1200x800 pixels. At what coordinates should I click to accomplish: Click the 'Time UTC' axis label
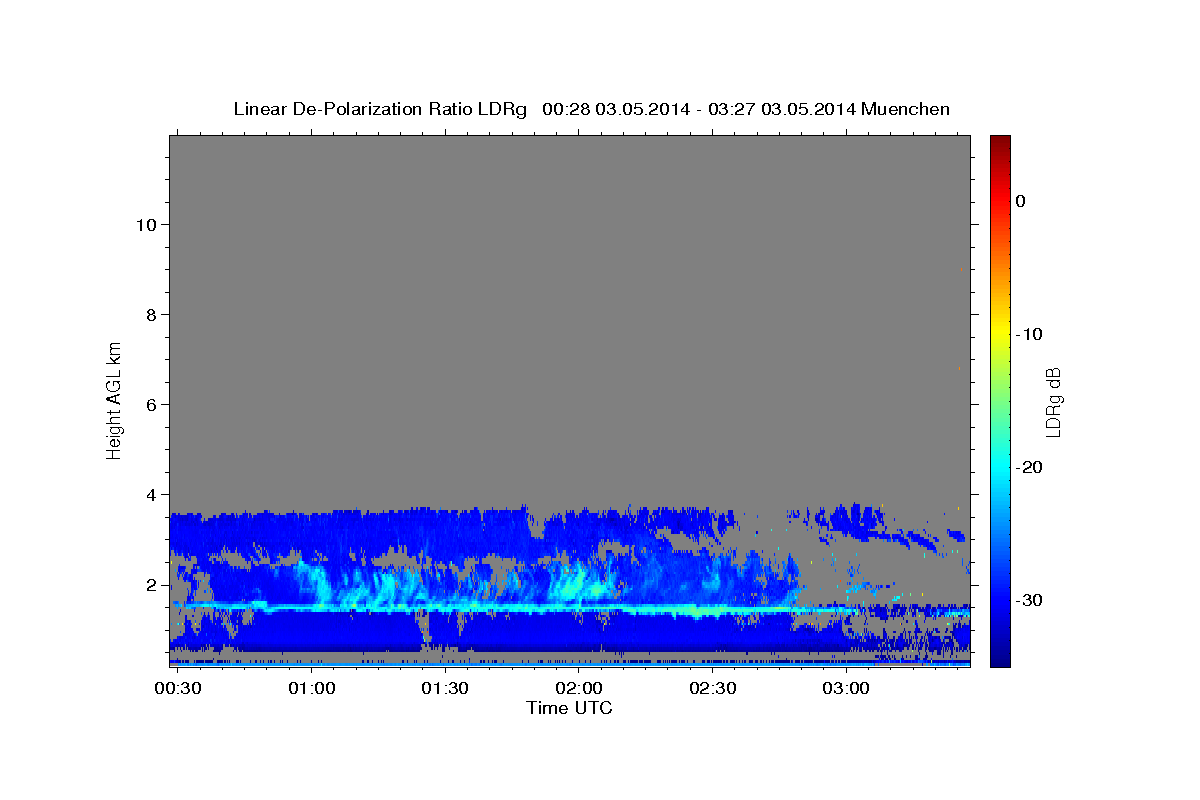569,708
